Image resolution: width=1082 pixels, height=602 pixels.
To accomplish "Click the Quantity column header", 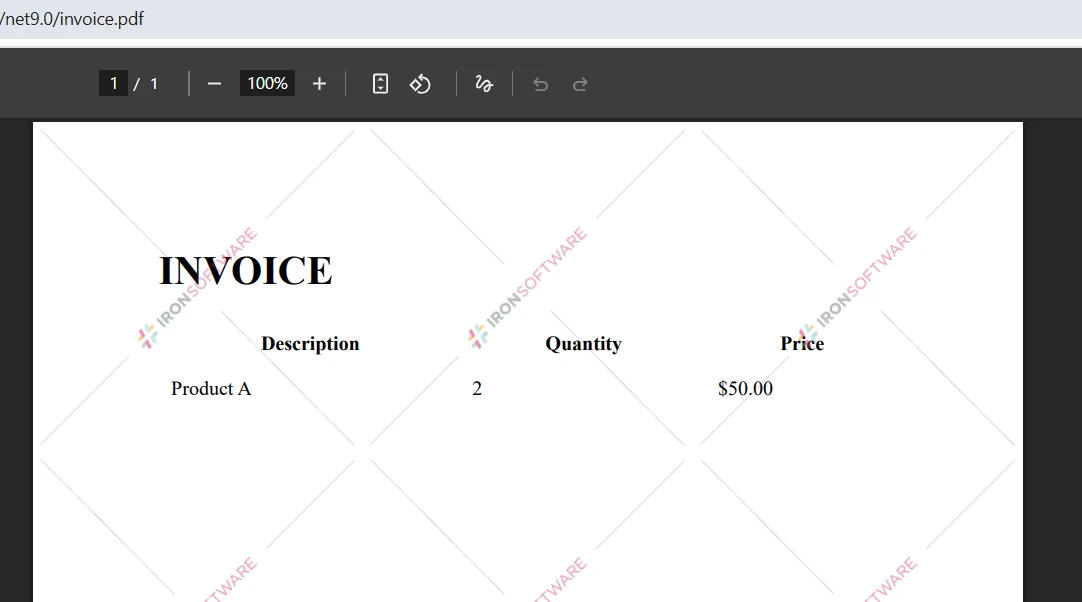I will [x=583, y=343].
